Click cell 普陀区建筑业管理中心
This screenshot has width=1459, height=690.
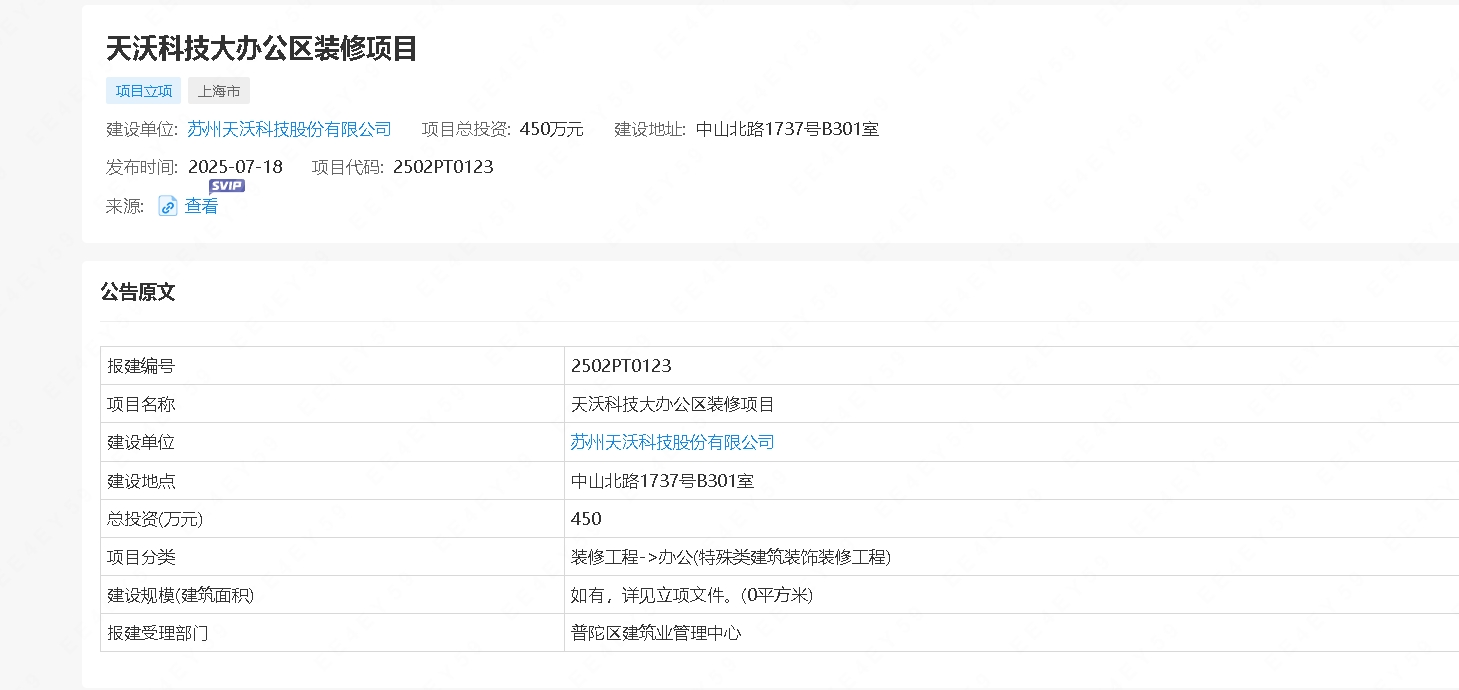(x=656, y=633)
